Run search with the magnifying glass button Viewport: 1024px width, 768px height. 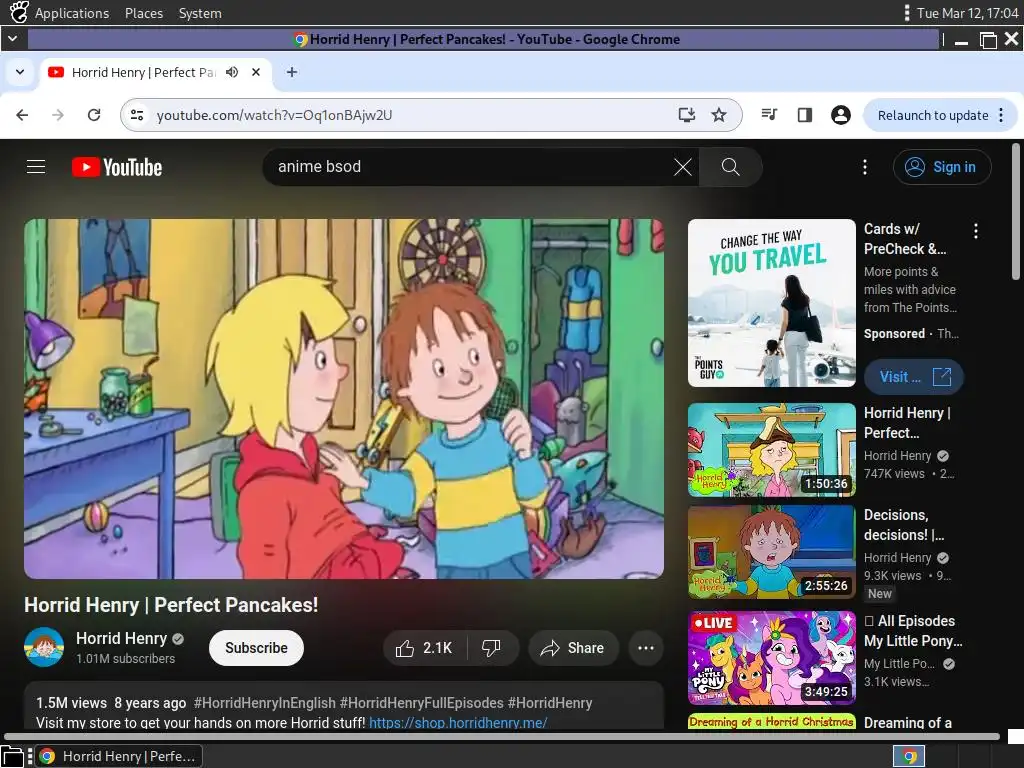click(730, 167)
